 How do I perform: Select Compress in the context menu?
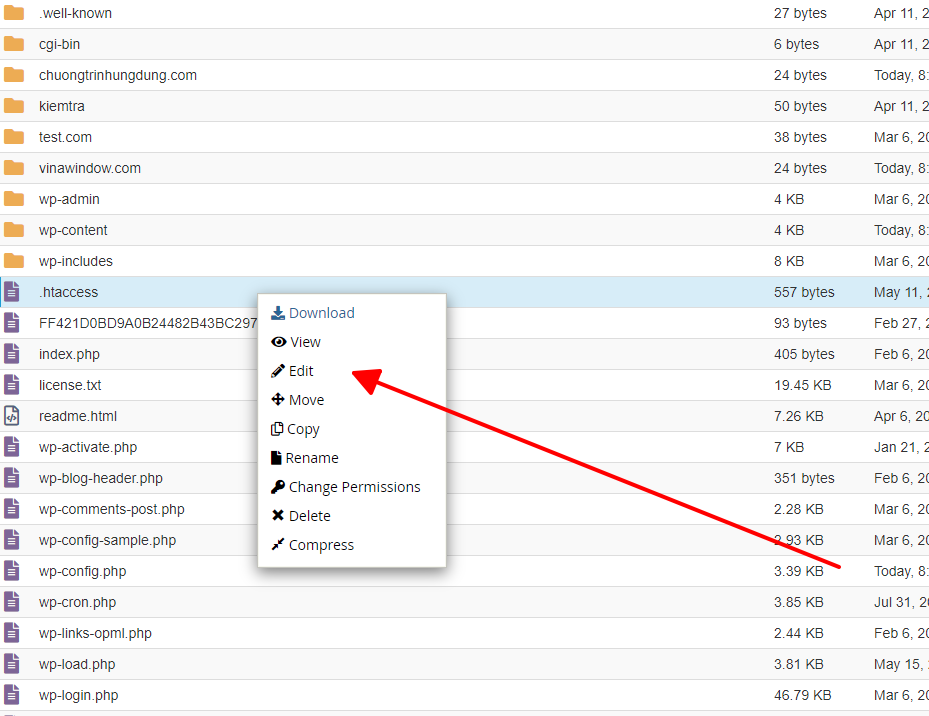click(x=312, y=545)
